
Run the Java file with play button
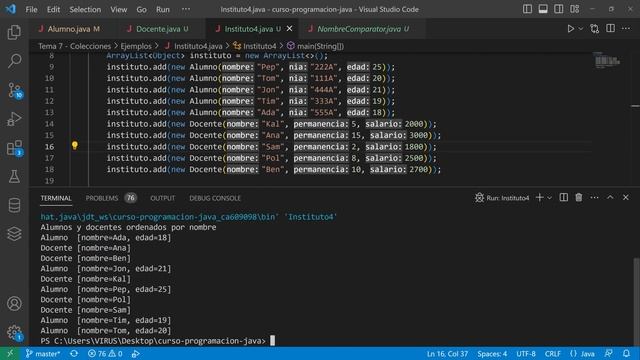coord(570,29)
